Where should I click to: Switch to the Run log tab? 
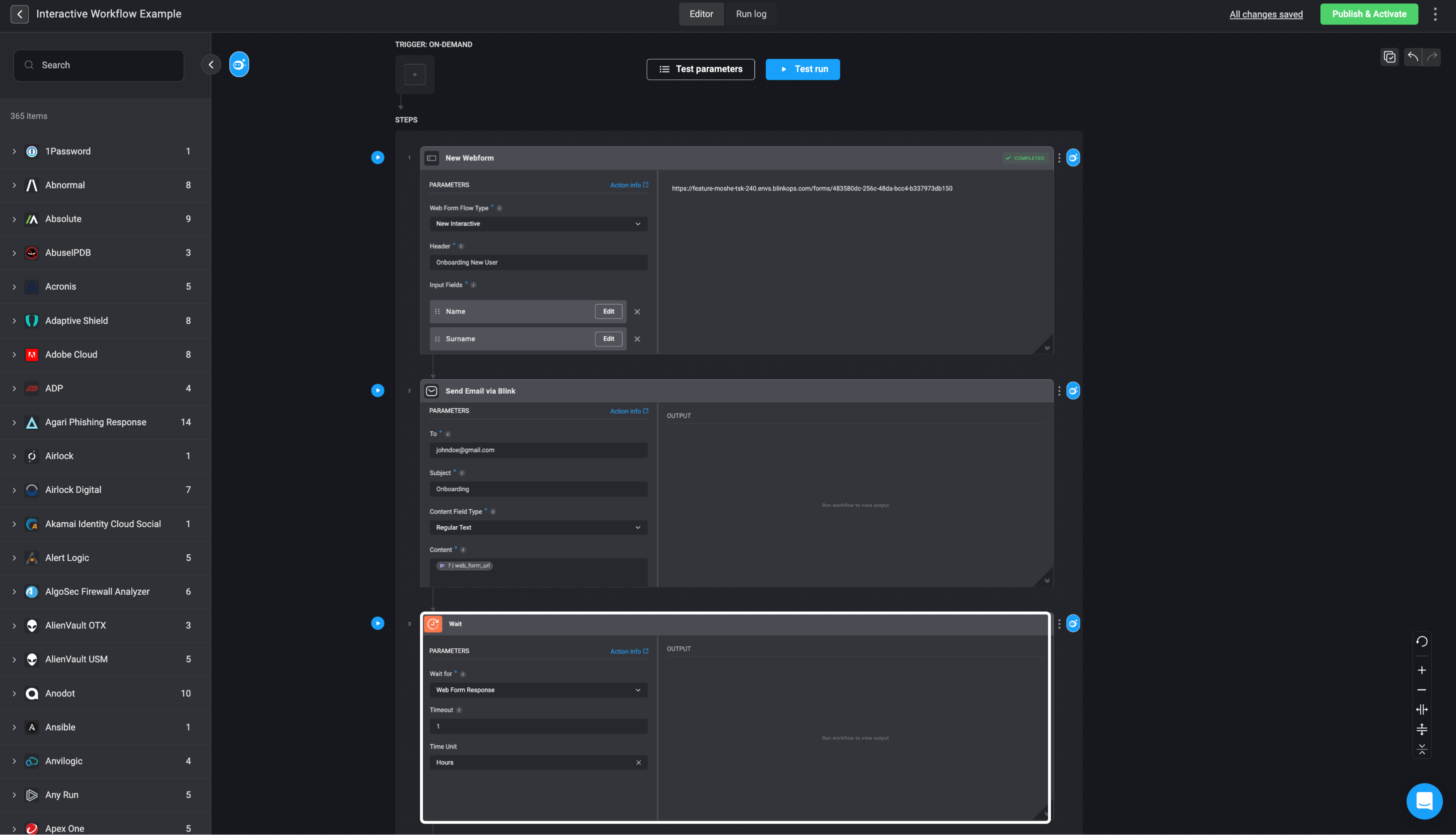[x=750, y=14]
